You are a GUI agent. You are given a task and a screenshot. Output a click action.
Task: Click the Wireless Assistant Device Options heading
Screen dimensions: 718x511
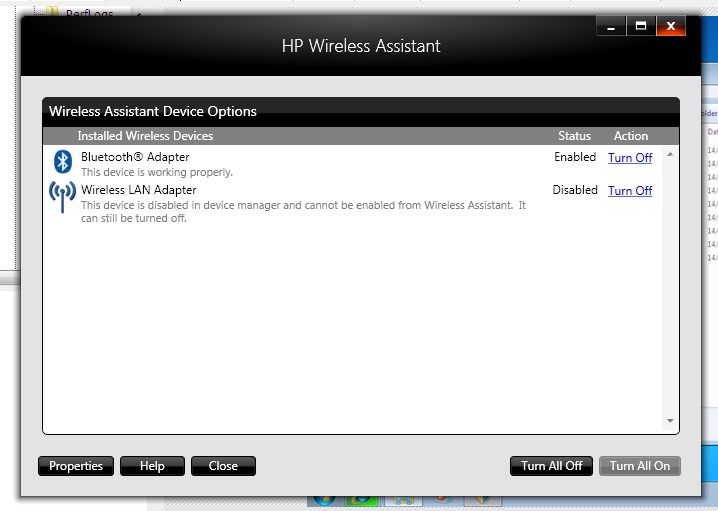coord(152,111)
